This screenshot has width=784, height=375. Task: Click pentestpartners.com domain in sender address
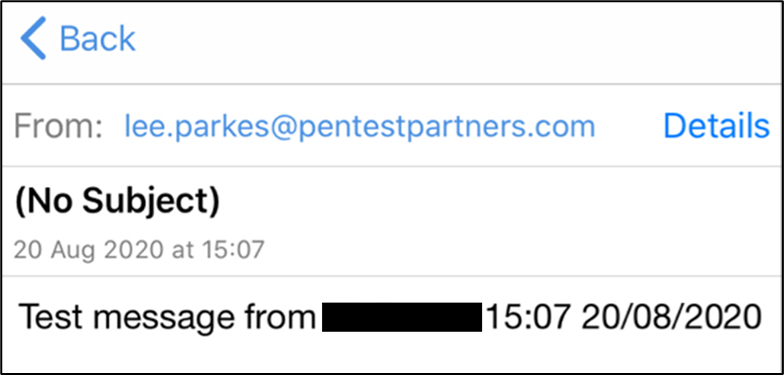click(x=442, y=127)
